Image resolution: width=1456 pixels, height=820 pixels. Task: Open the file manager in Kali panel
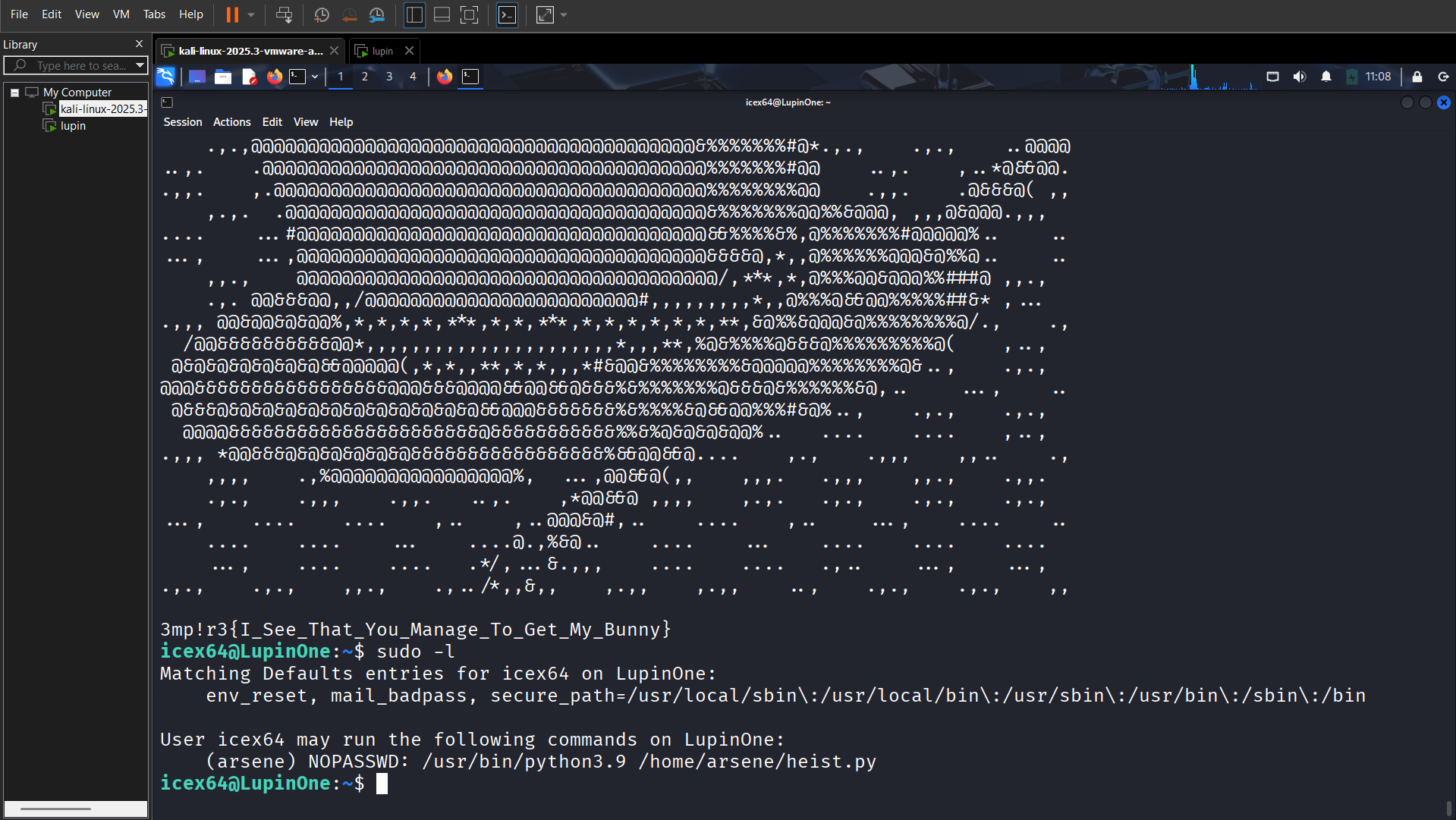coord(223,77)
